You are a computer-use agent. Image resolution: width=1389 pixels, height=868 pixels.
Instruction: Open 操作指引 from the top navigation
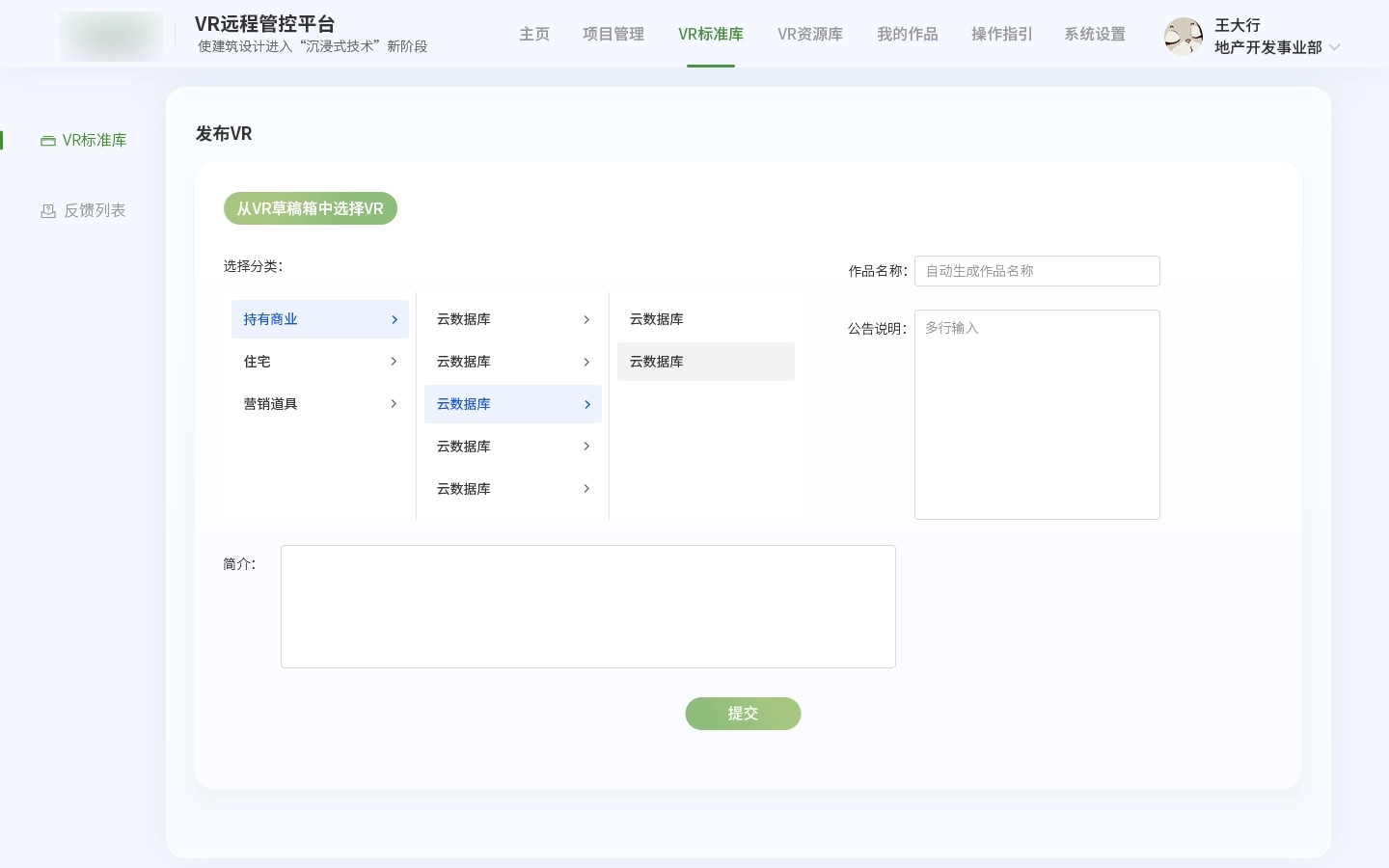[1001, 34]
